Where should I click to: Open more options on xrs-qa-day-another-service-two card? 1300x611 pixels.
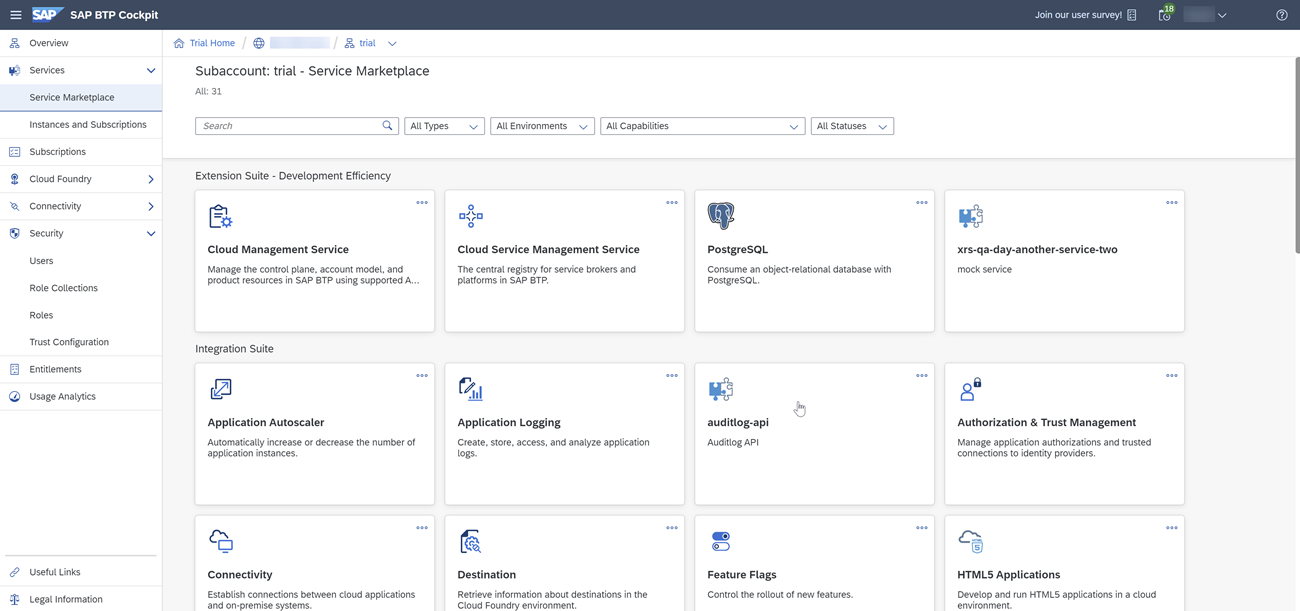pyautogui.click(x=1172, y=203)
